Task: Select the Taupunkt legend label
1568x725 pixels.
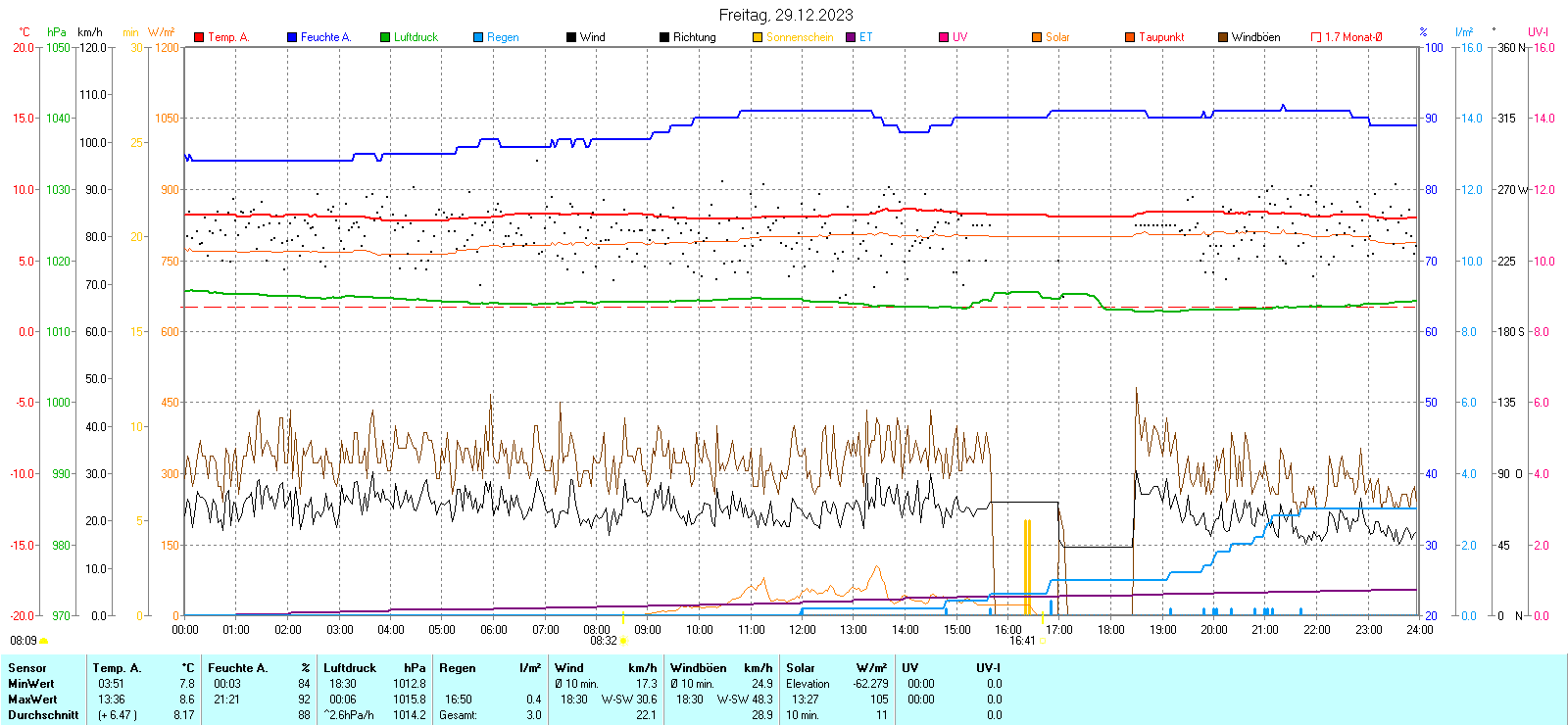Action: pos(1161,37)
